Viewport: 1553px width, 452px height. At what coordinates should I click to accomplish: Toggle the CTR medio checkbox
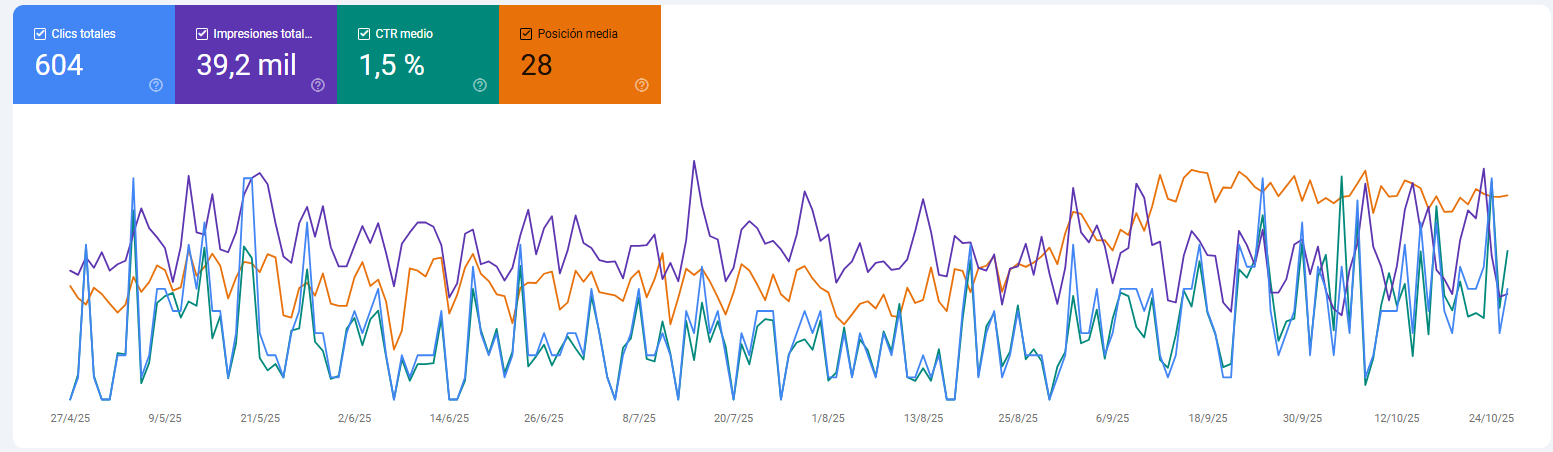pos(364,34)
